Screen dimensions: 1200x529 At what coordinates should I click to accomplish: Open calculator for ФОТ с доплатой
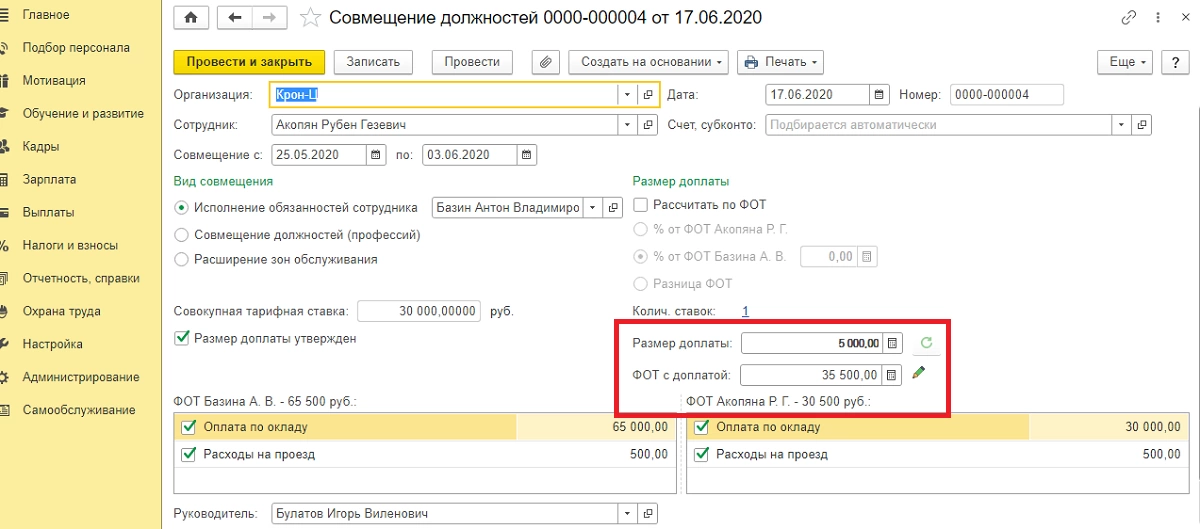point(894,374)
